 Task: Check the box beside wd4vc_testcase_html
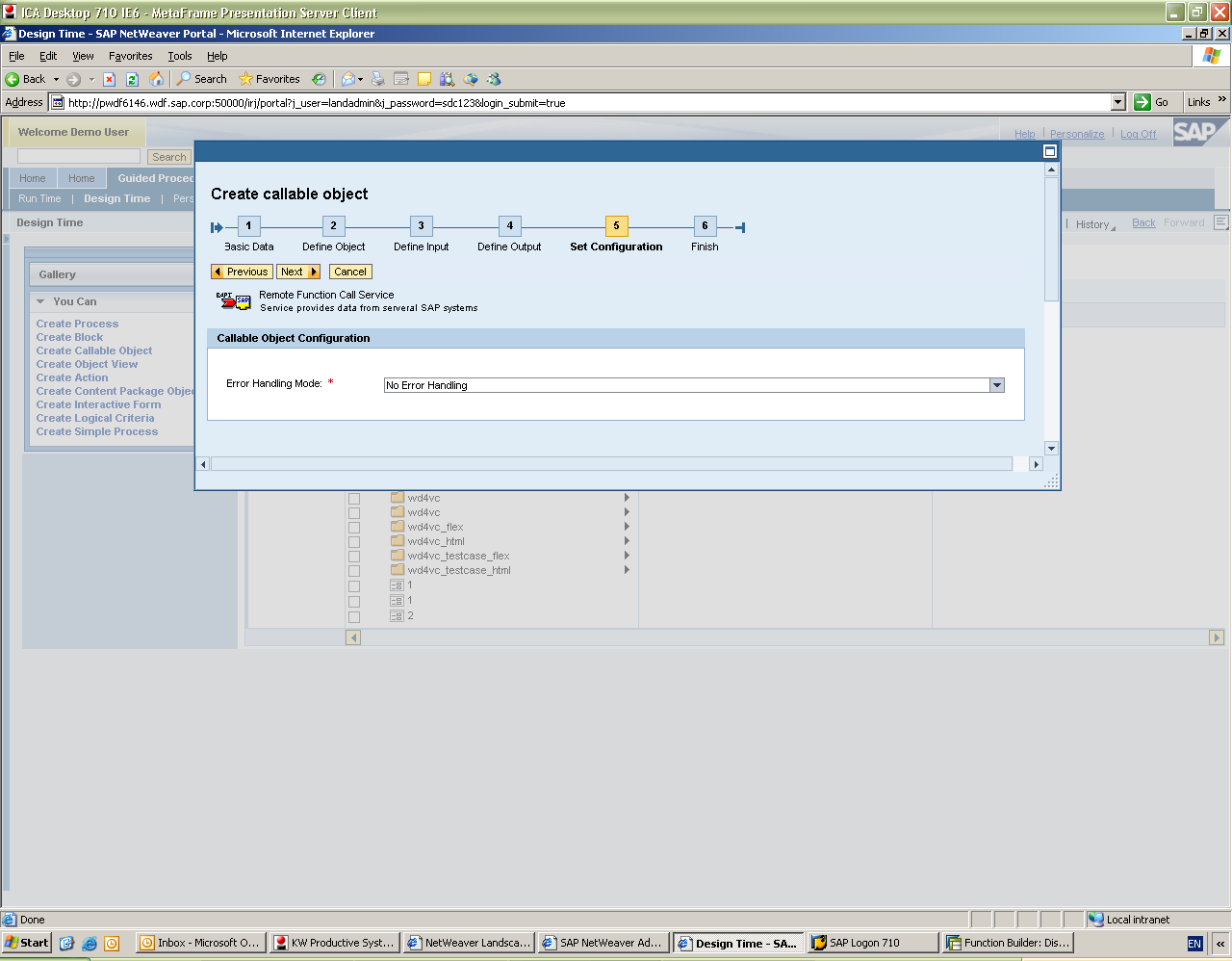[x=354, y=571]
